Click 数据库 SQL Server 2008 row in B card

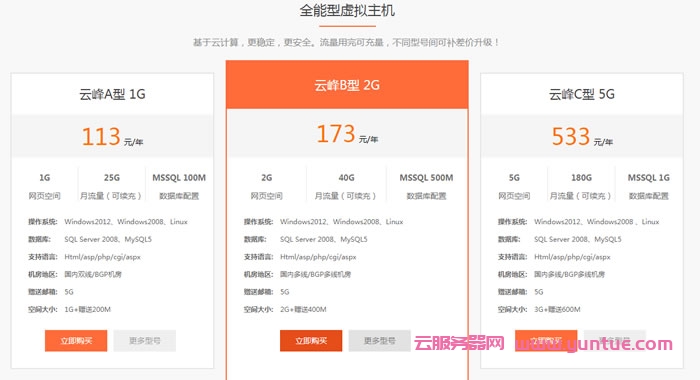(x=305, y=239)
